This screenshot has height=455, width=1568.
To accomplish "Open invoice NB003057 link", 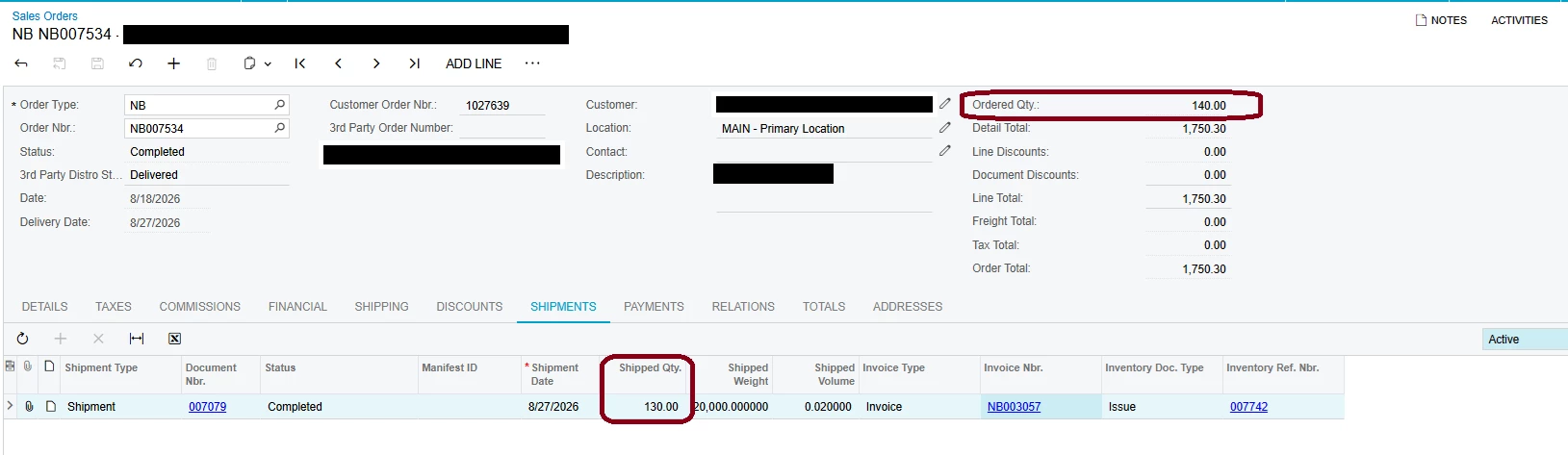I will coord(1014,407).
